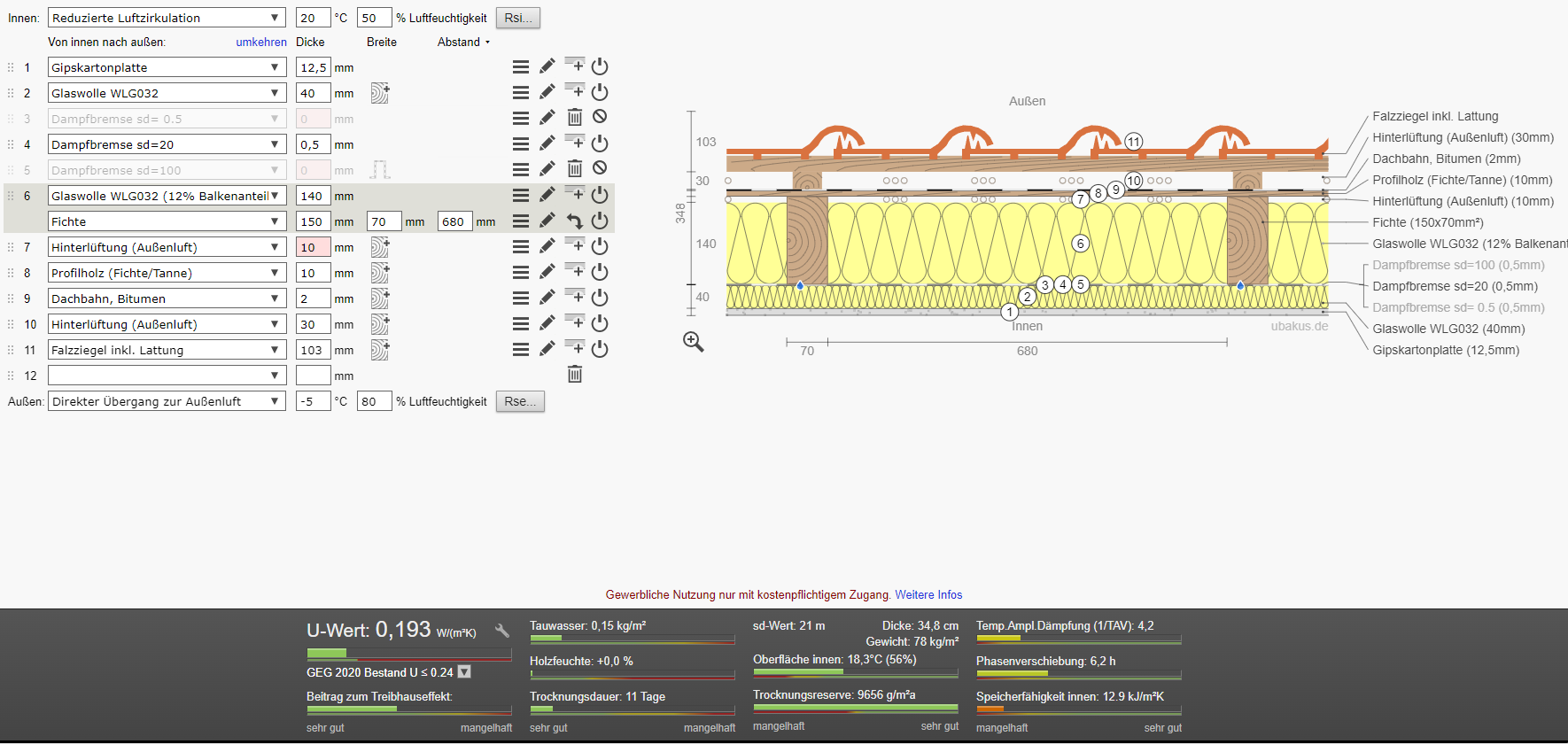Click the U-Wert rating bar
The image size is (1568, 744).
tap(409, 654)
